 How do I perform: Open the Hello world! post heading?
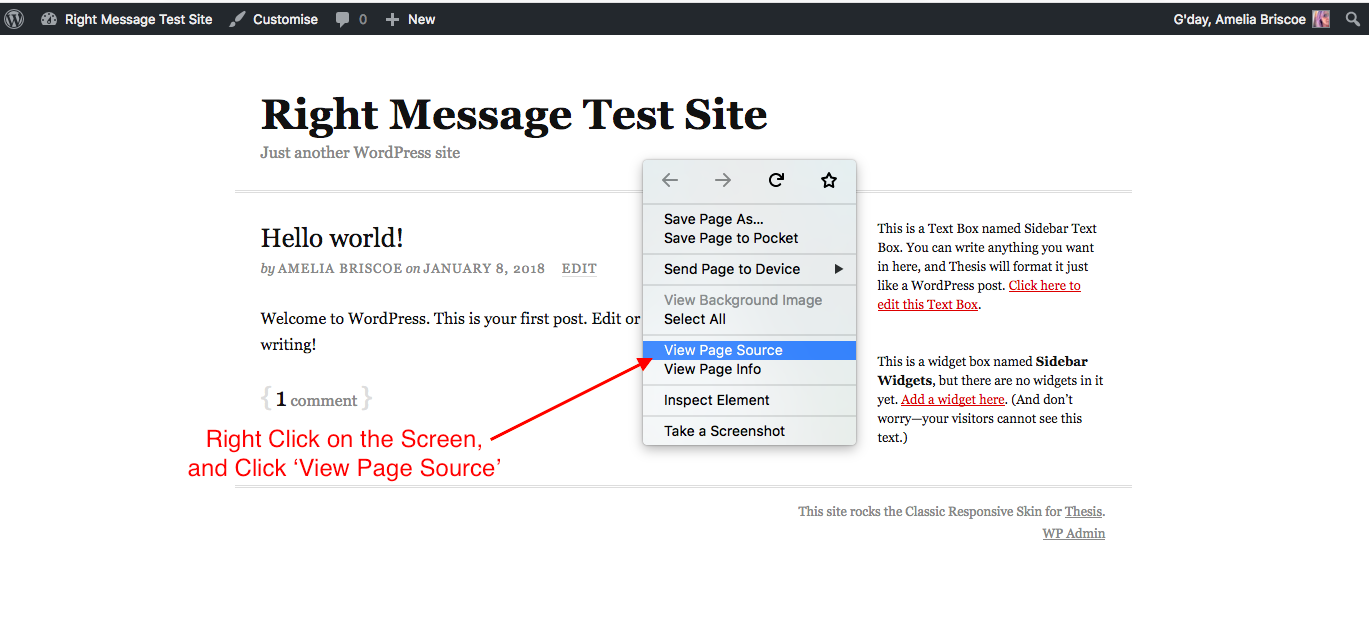(332, 238)
